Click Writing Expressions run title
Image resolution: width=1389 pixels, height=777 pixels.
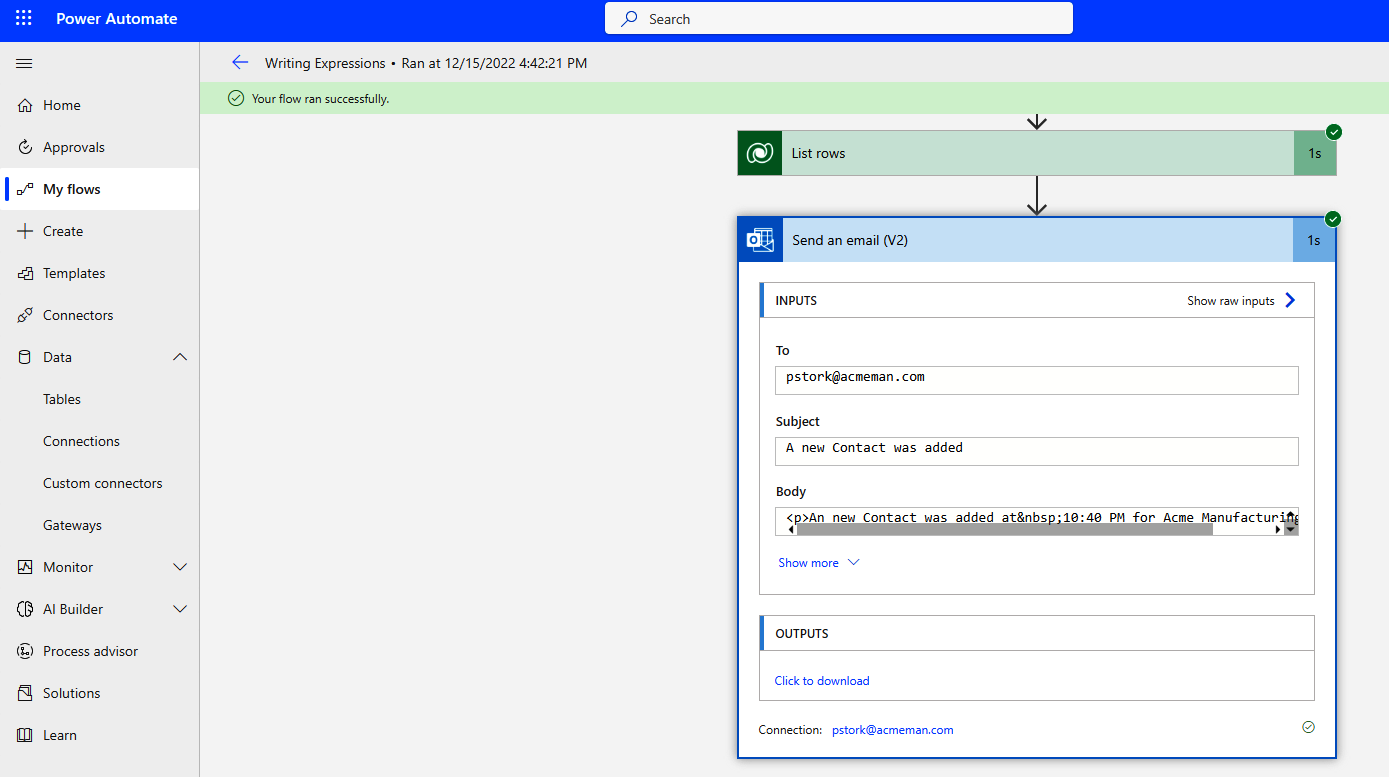(x=325, y=63)
